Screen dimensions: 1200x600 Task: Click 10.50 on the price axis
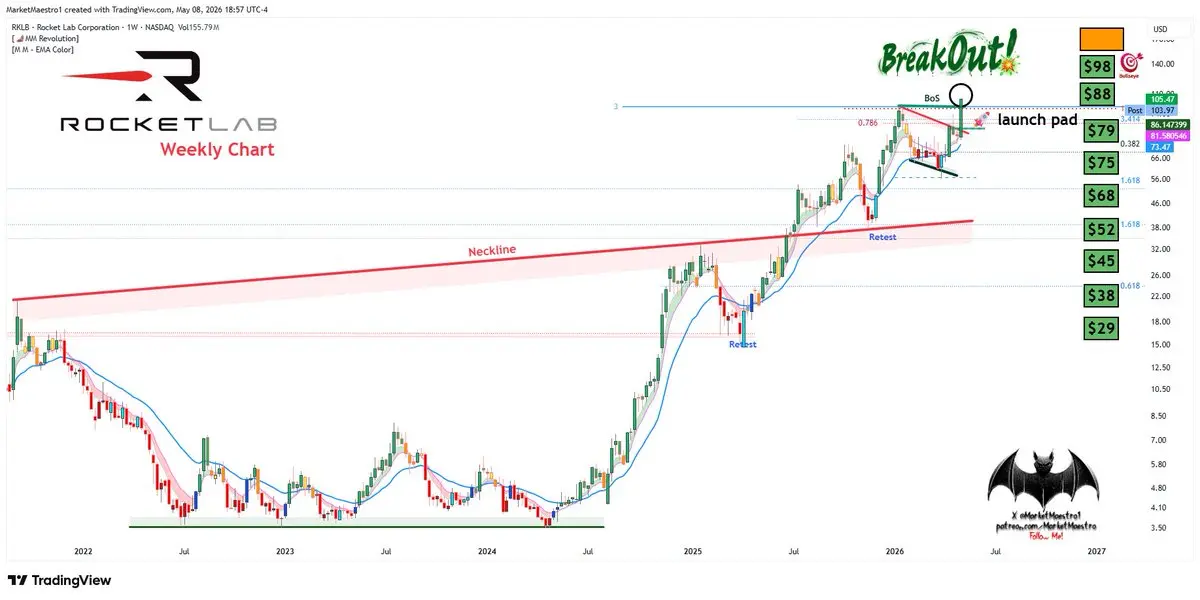(1160, 390)
